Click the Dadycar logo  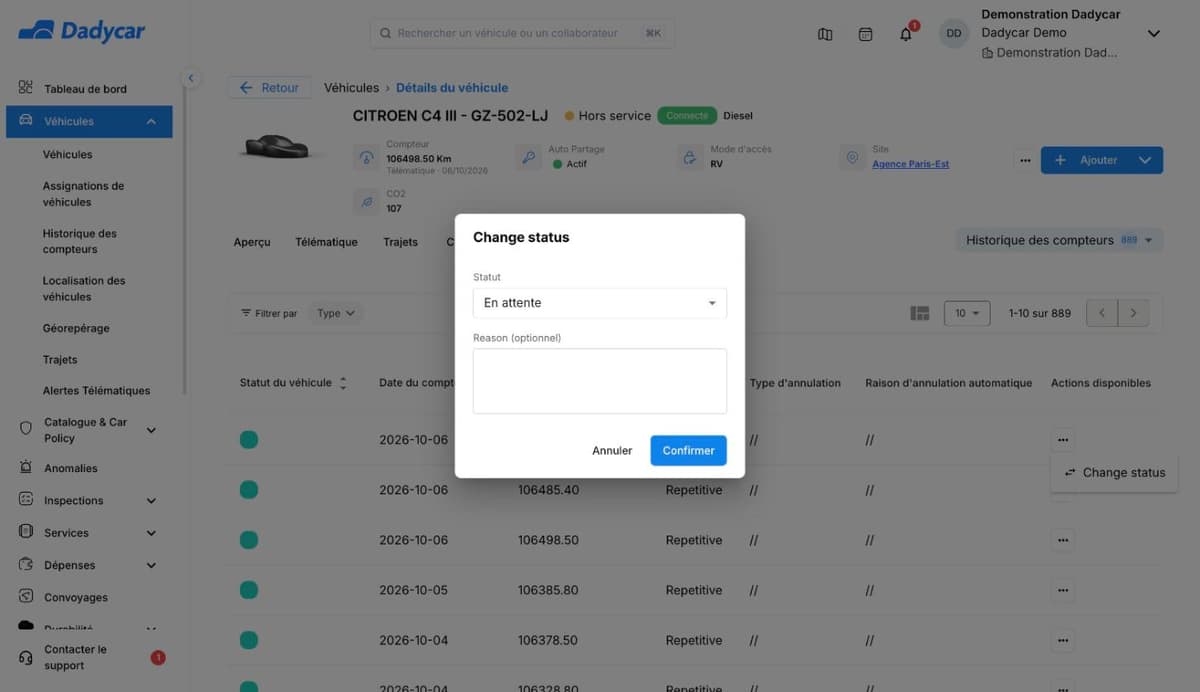coord(82,31)
